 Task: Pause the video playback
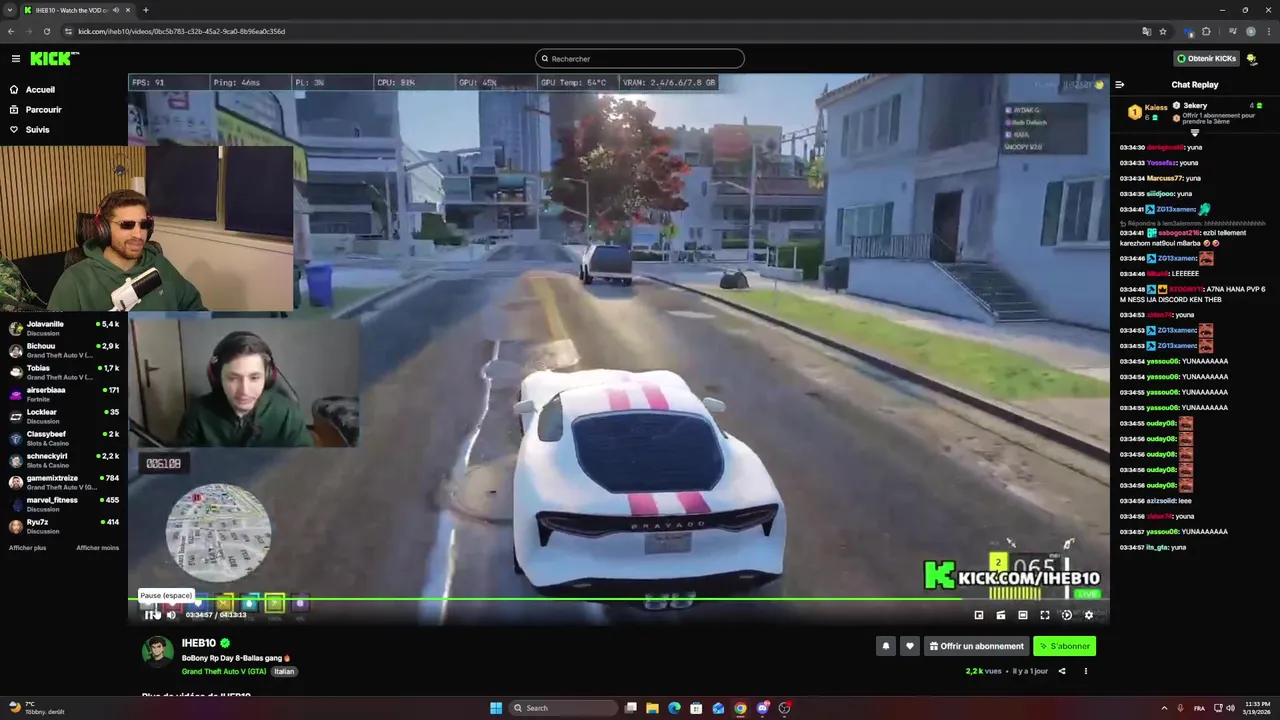151,615
